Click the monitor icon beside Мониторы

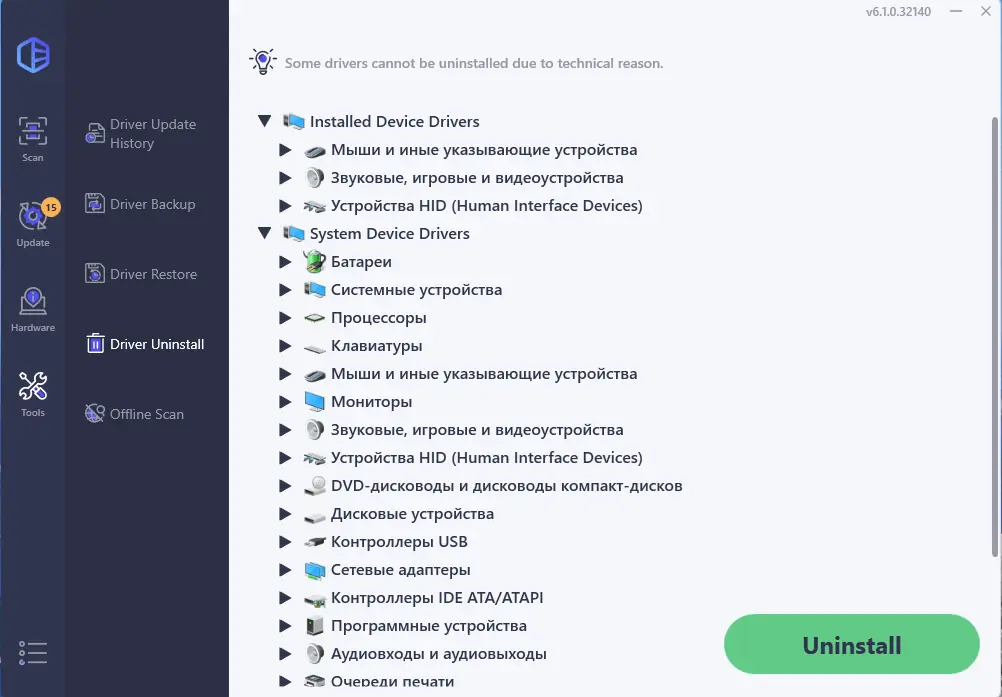(315, 402)
